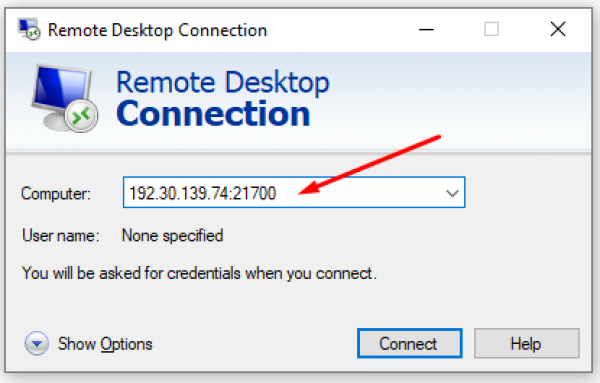Click the Computer: field label

[x=56, y=194]
